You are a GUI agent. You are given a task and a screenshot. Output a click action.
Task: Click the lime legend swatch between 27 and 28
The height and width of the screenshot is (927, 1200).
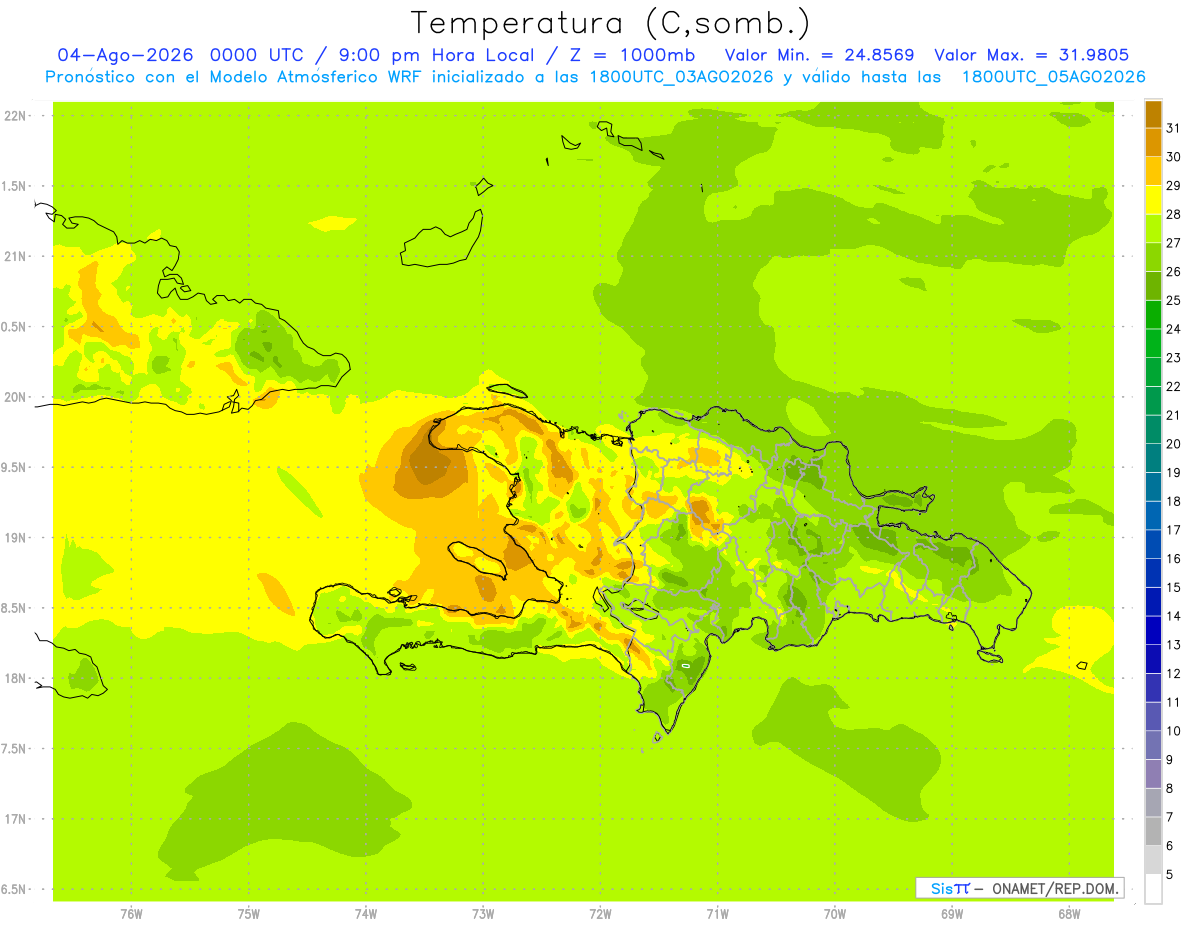pos(1153,228)
